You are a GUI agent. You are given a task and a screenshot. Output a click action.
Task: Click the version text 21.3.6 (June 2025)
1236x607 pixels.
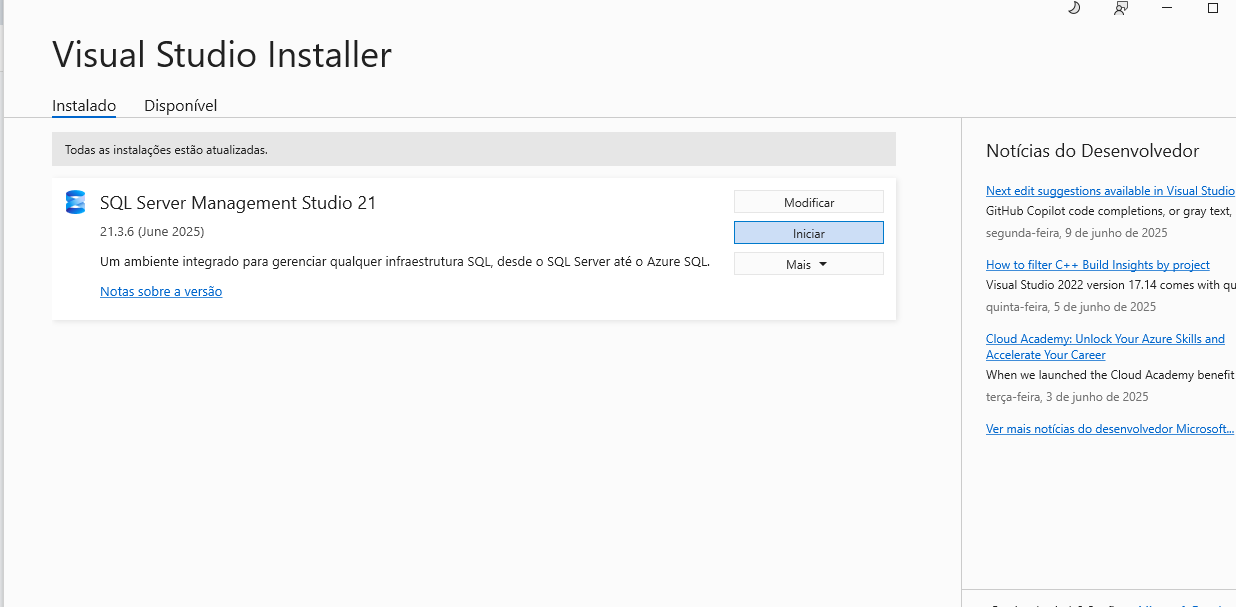tap(152, 232)
